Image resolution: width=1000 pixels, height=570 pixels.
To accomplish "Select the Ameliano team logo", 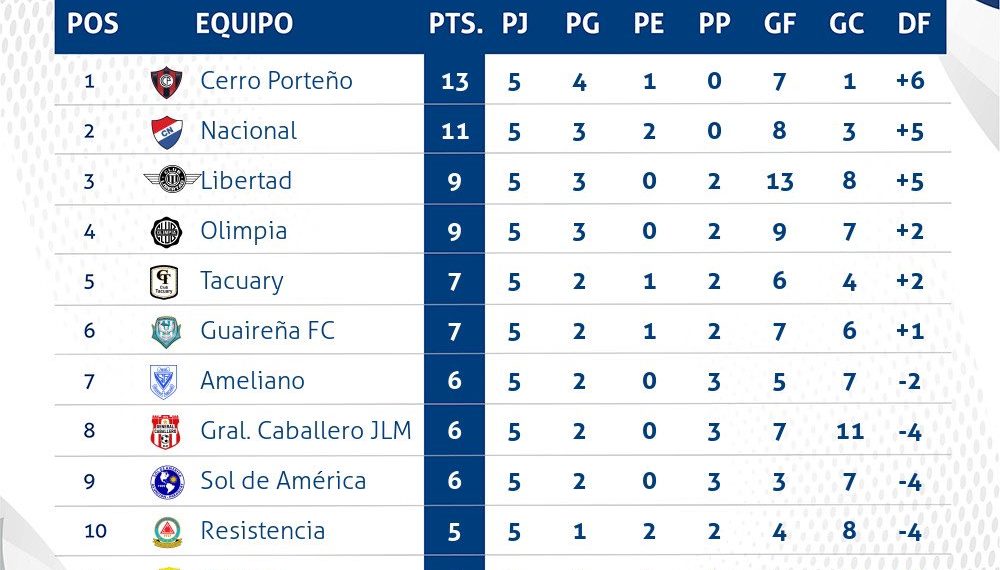I will tap(164, 381).
